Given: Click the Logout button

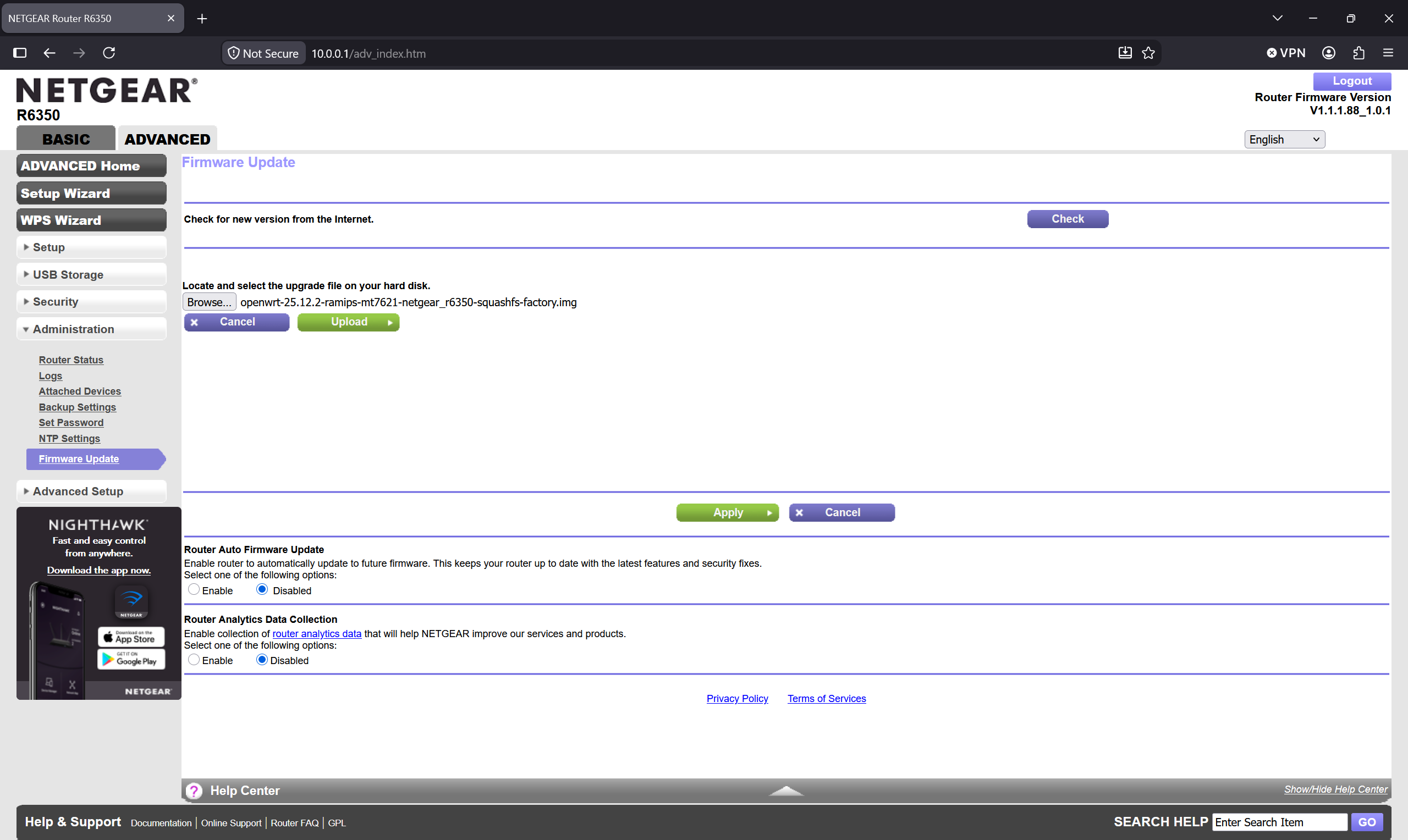Looking at the screenshot, I should (1352, 81).
